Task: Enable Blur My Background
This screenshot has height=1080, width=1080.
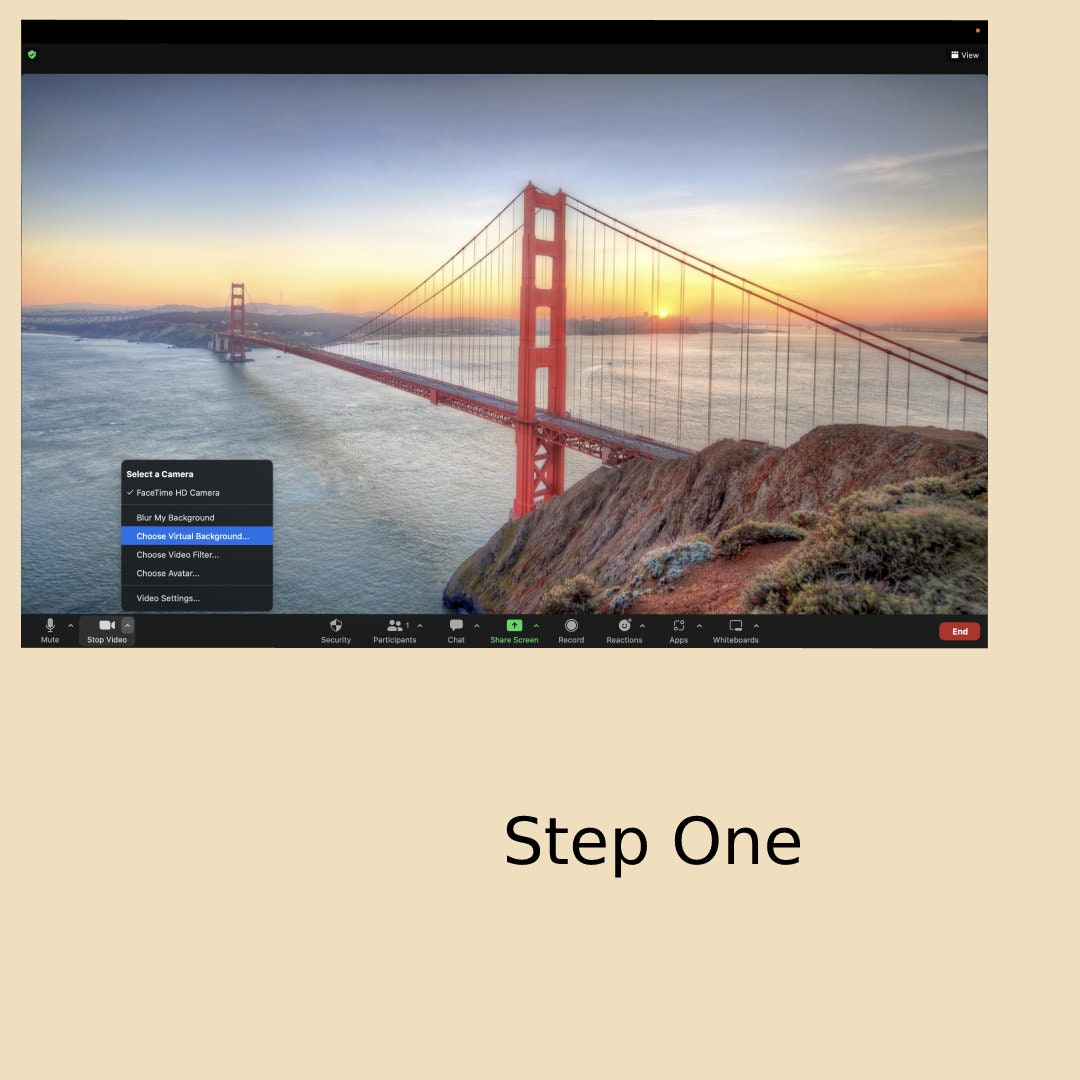Action: click(x=175, y=517)
